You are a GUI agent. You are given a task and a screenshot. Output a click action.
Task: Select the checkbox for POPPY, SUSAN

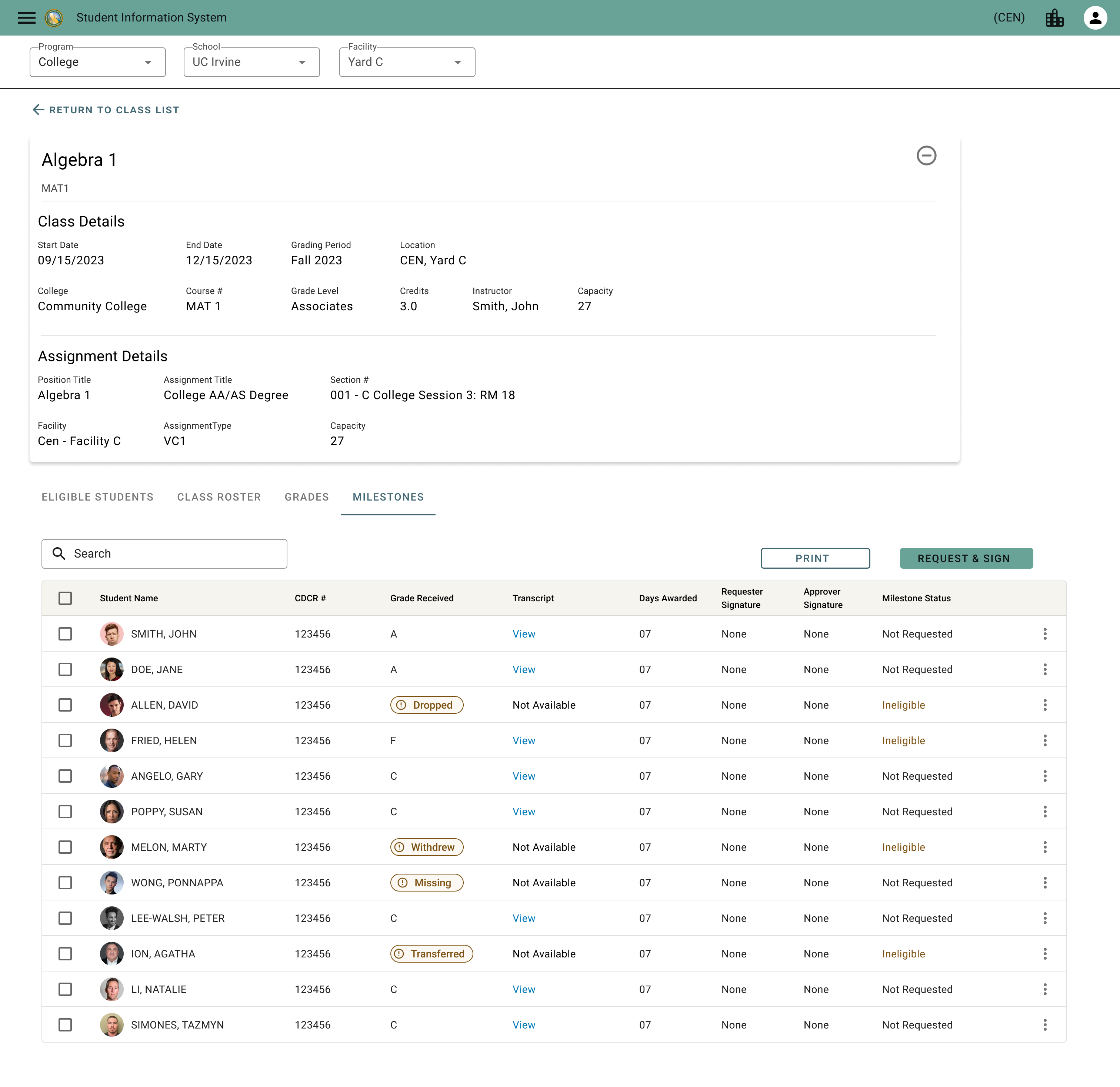[65, 811]
